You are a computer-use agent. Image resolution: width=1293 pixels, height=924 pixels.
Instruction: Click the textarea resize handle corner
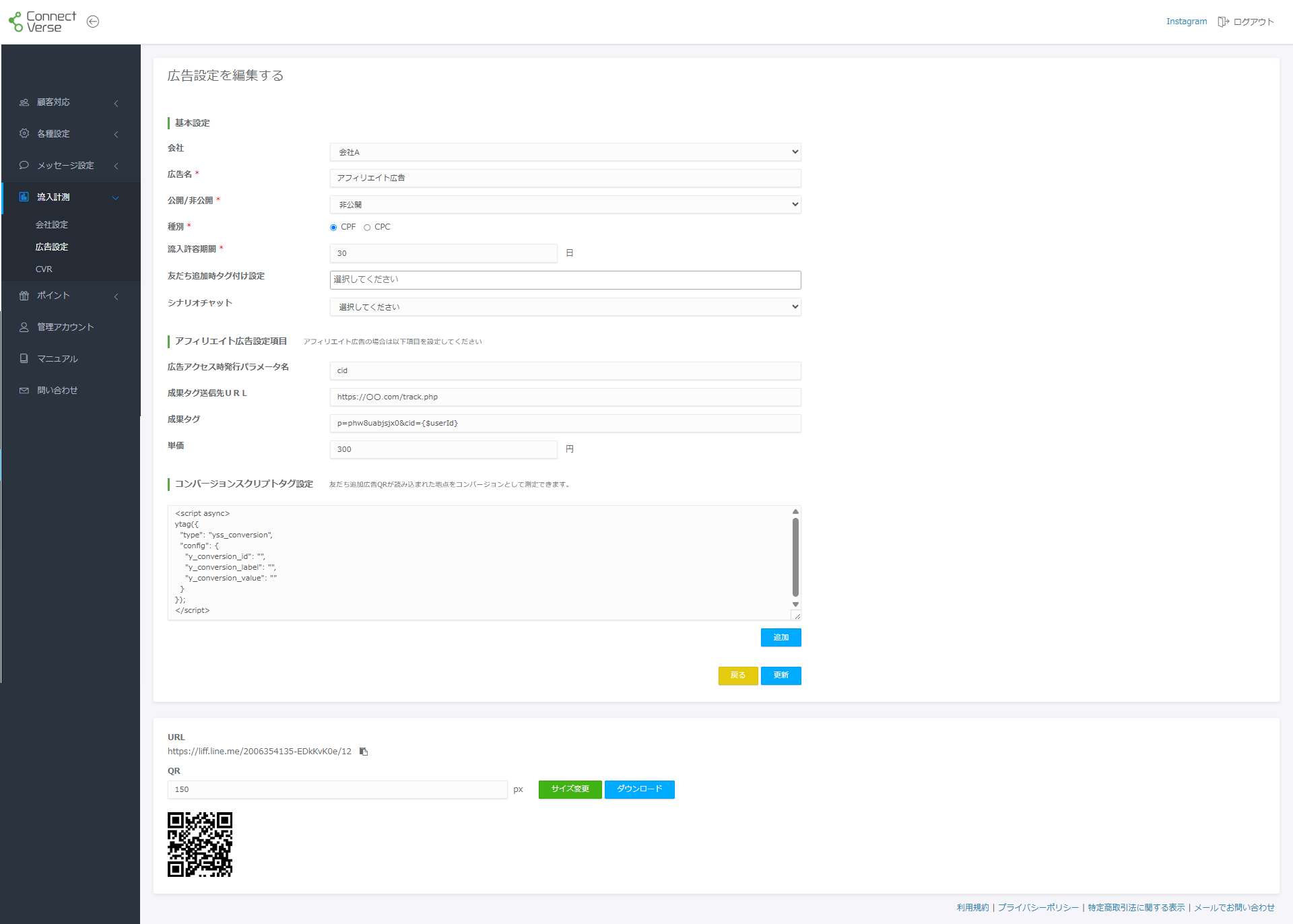click(x=797, y=616)
